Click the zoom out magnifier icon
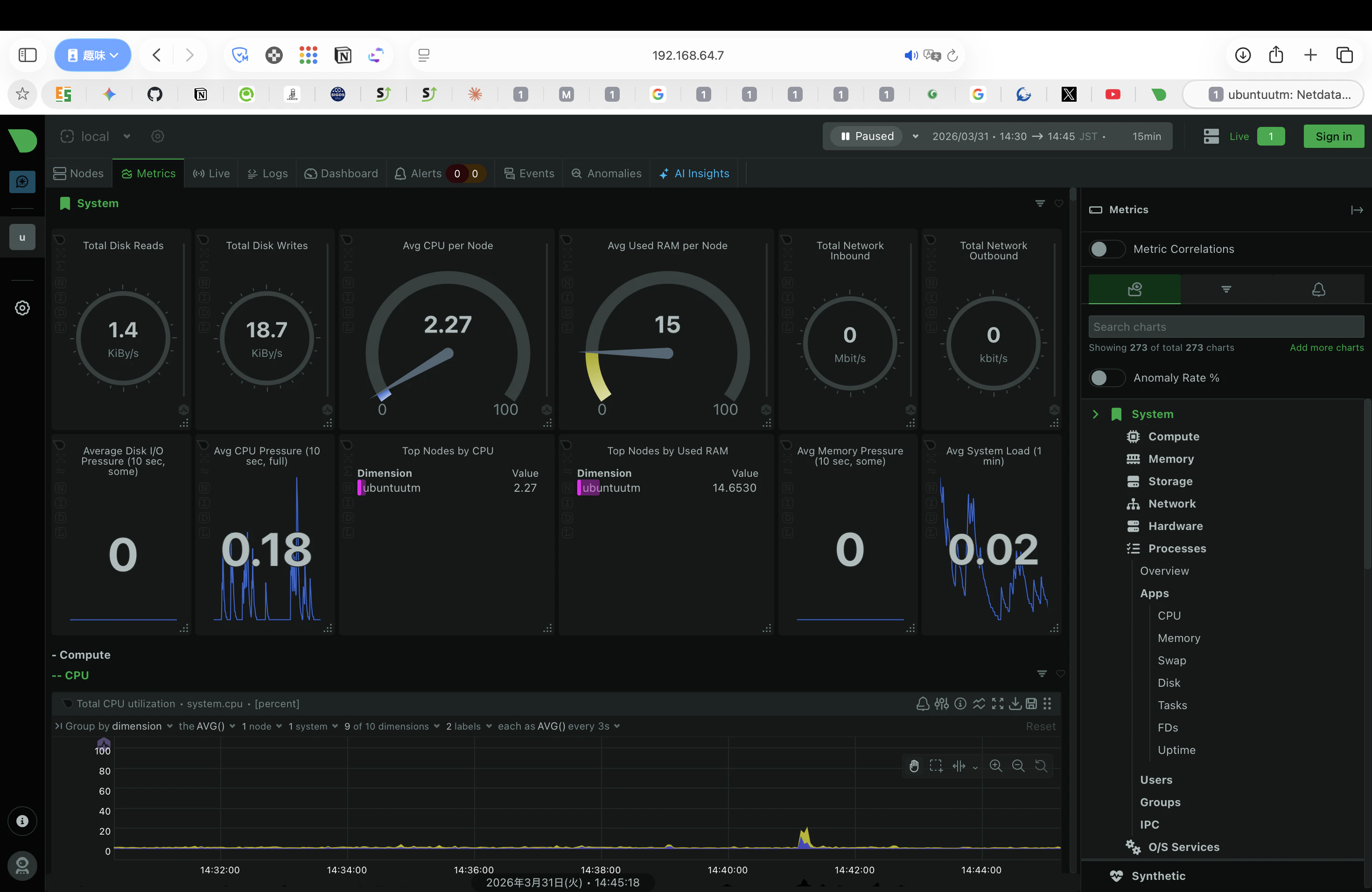 (1018, 766)
